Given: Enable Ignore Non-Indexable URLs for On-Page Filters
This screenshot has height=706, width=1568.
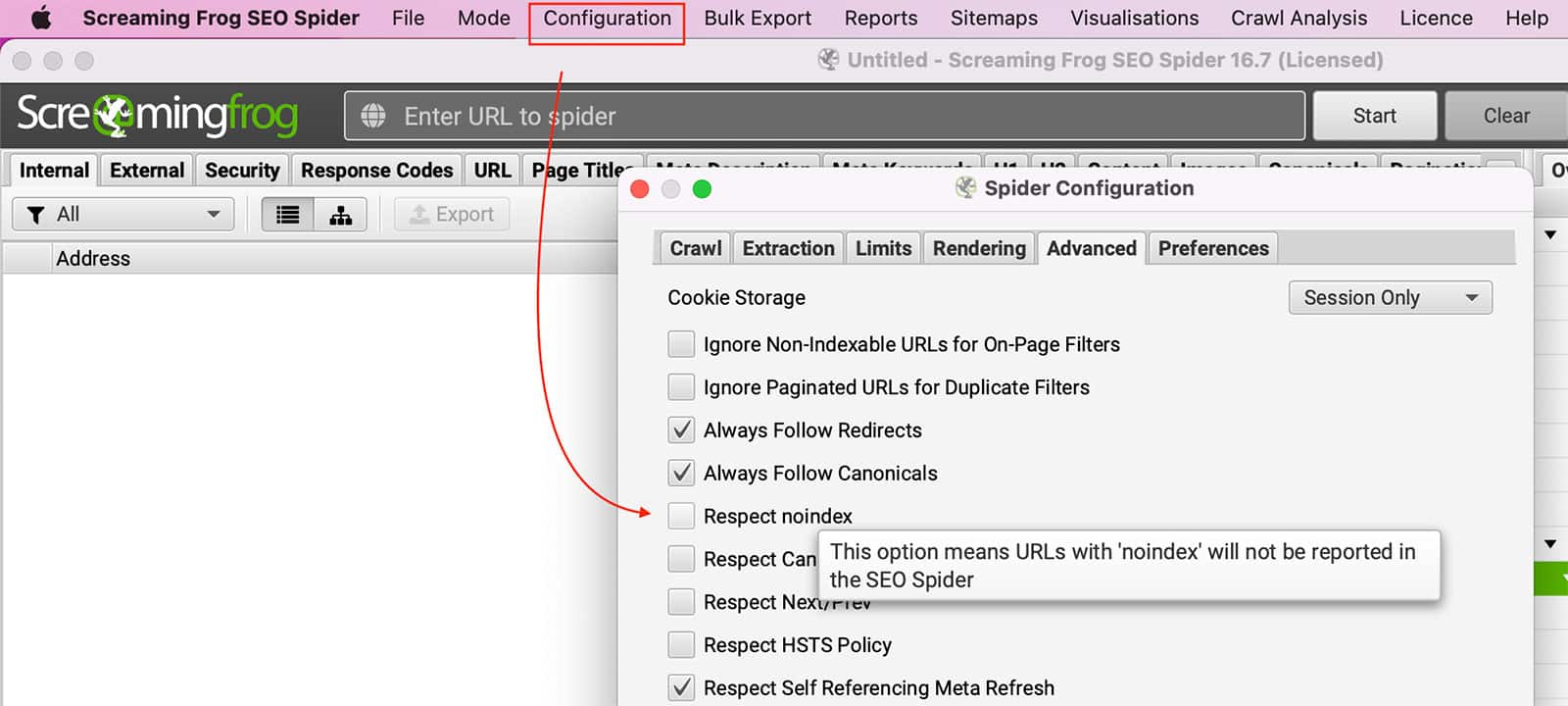Looking at the screenshot, I should (x=681, y=344).
